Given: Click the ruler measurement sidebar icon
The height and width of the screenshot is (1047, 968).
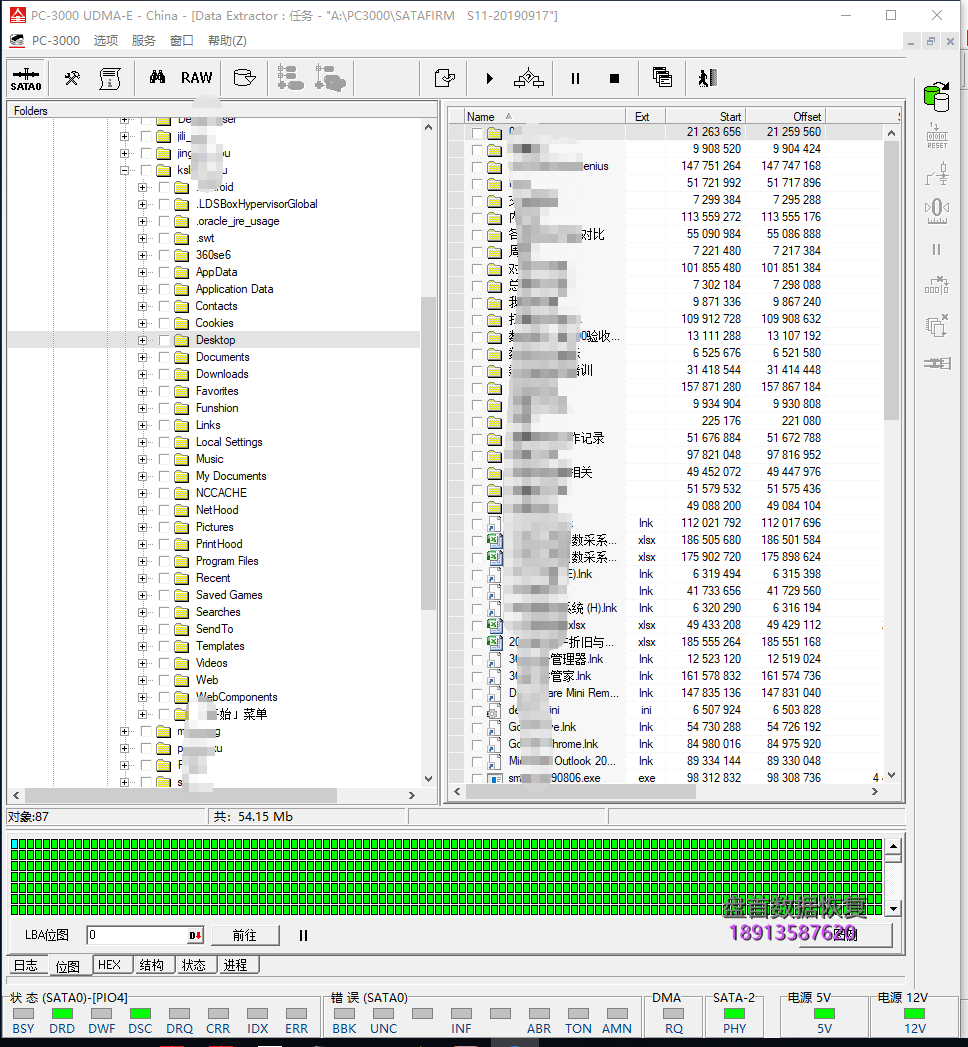Looking at the screenshot, I should click(x=937, y=211).
